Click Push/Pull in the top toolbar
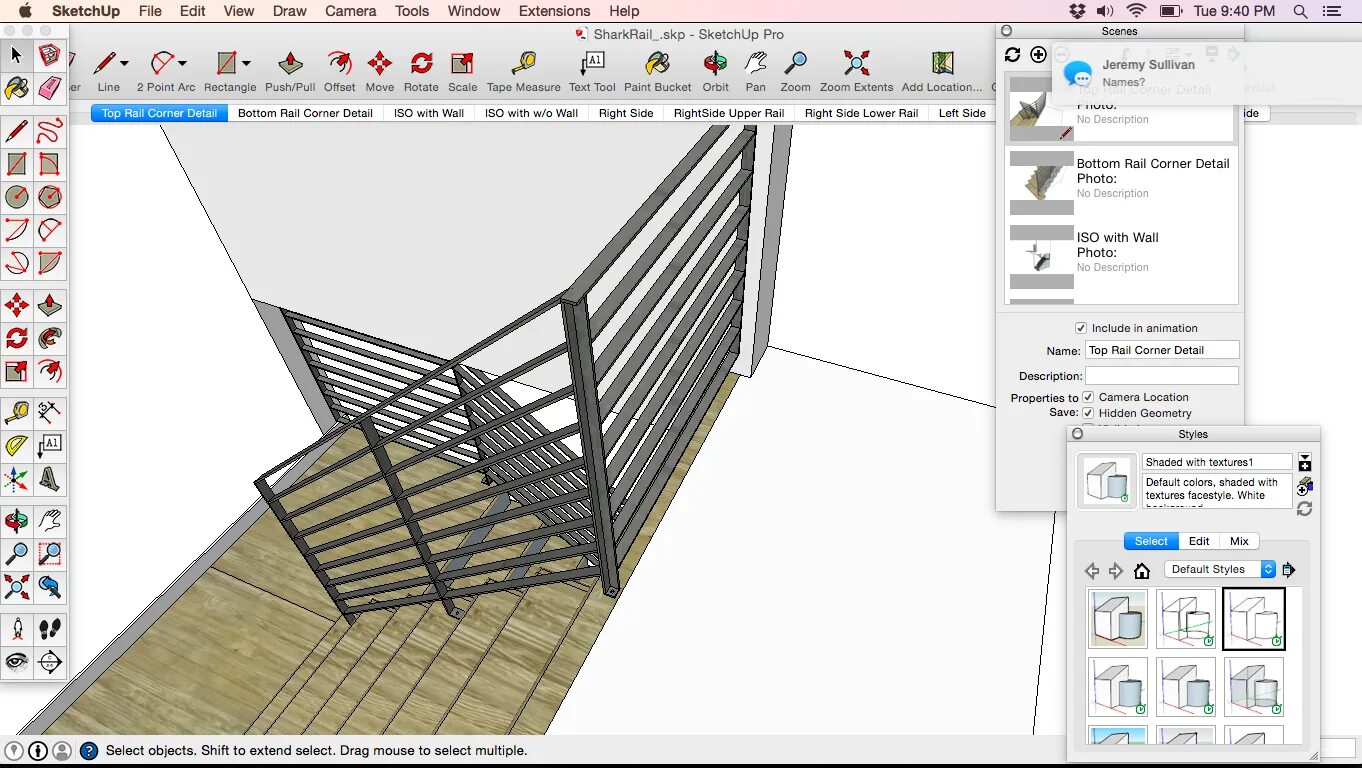 tap(290, 72)
